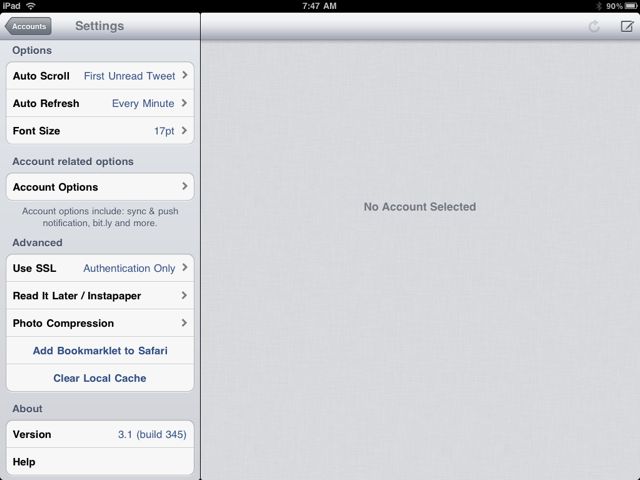Viewport: 640px width, 480px height.
Task: Open the Use SSL setting
Action: coord(100,268)
